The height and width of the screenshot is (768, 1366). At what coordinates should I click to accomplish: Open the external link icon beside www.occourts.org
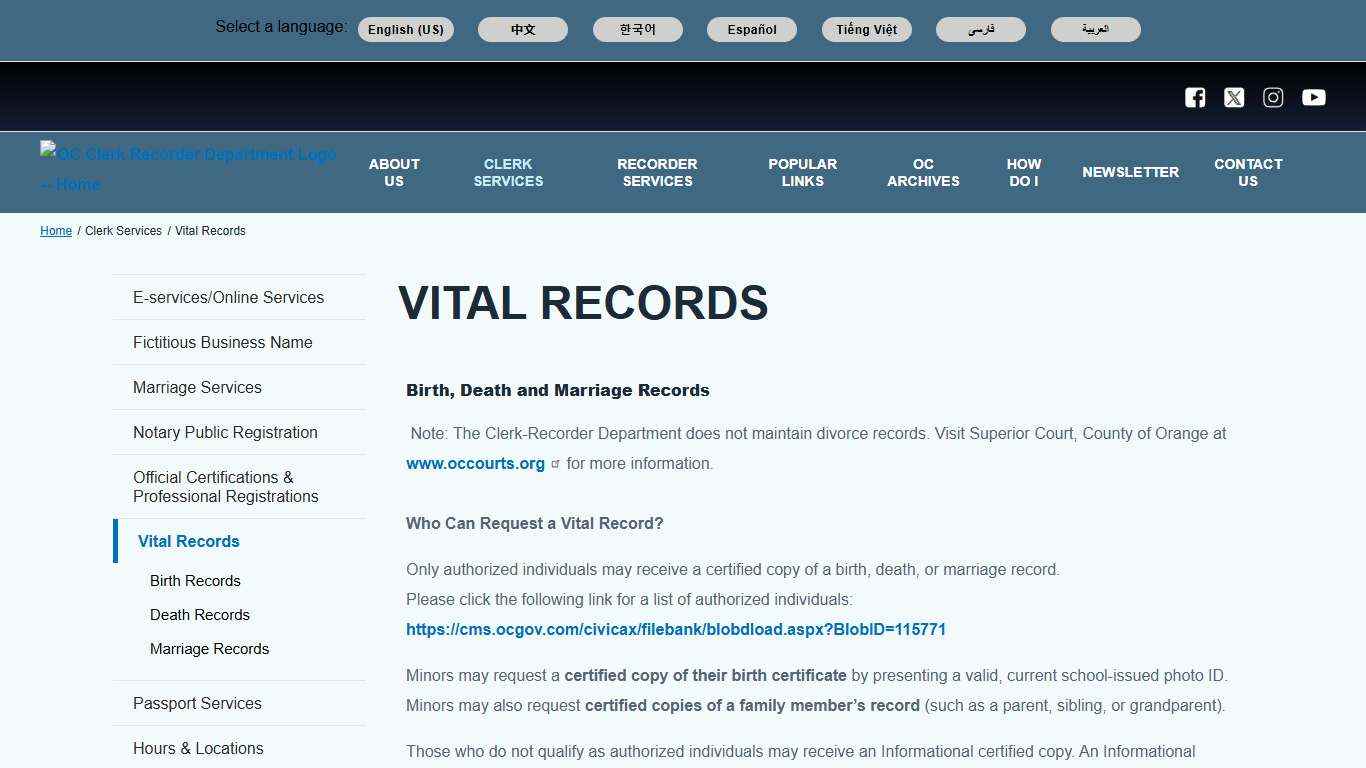(x=555, y=464)
